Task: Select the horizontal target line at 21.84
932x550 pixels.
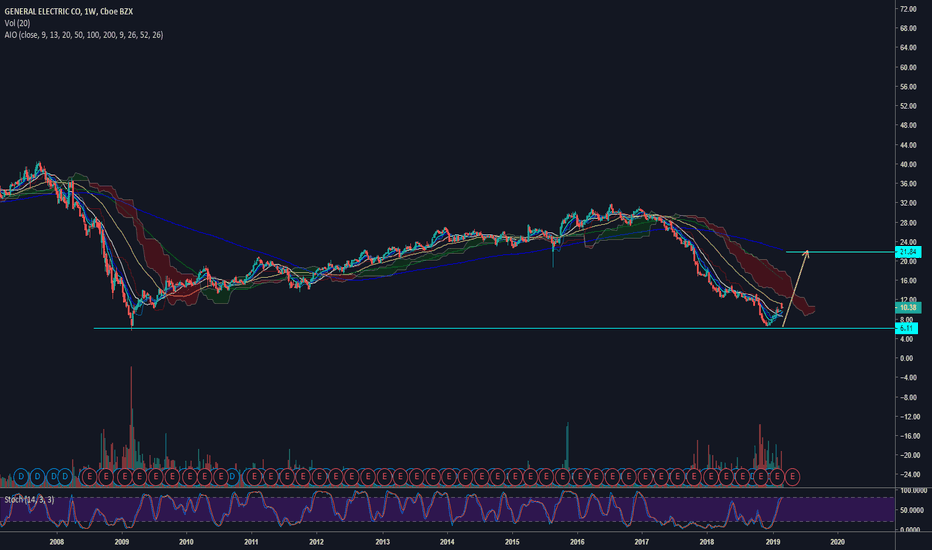Action: coord(840,252)
